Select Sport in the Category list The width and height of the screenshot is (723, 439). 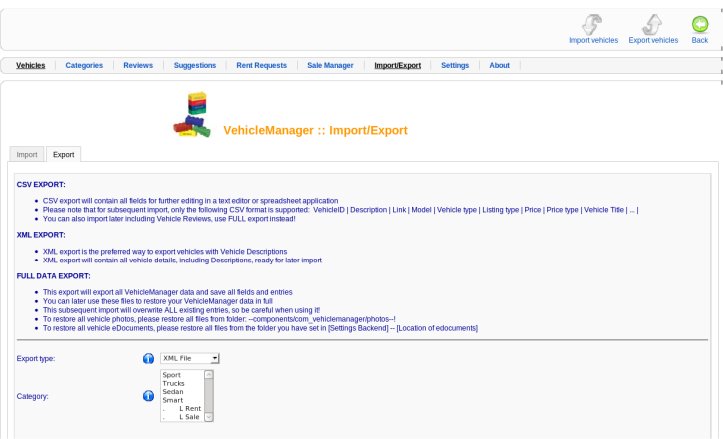[182, 375]
